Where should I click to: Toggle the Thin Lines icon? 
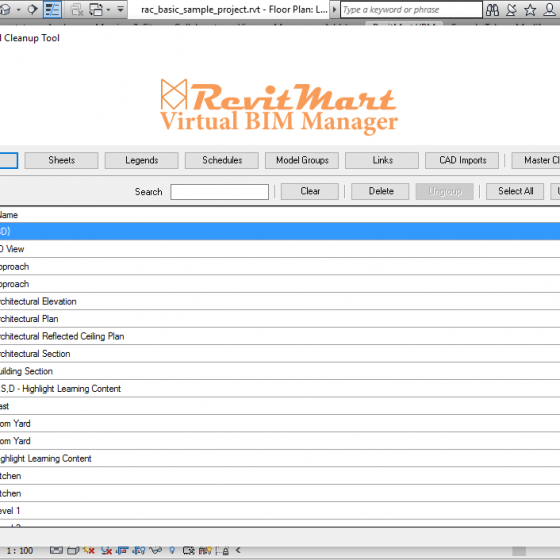pyautogui.click(x=52, y=10)
